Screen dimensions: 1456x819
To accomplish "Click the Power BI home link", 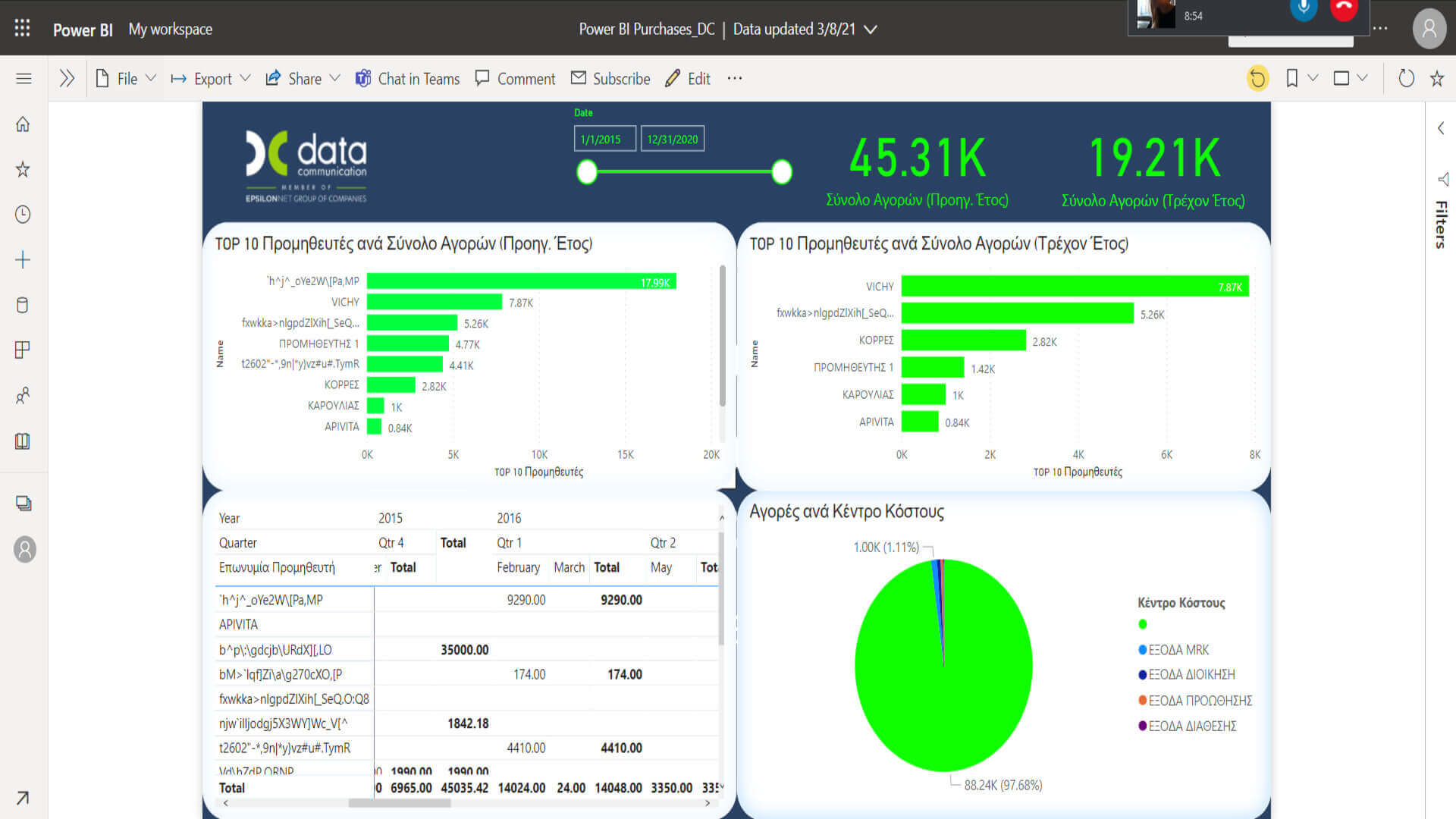I will click(x=83, y=30).
